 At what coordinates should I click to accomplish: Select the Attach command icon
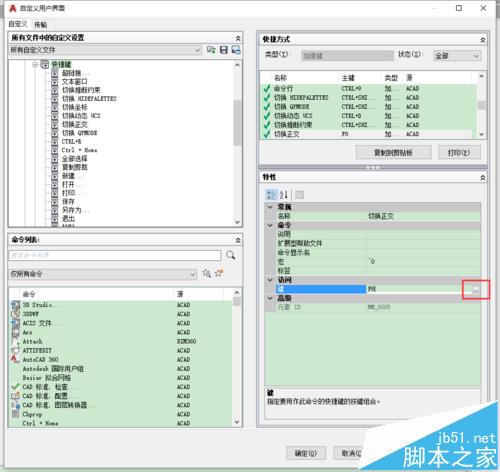point(15,341)
